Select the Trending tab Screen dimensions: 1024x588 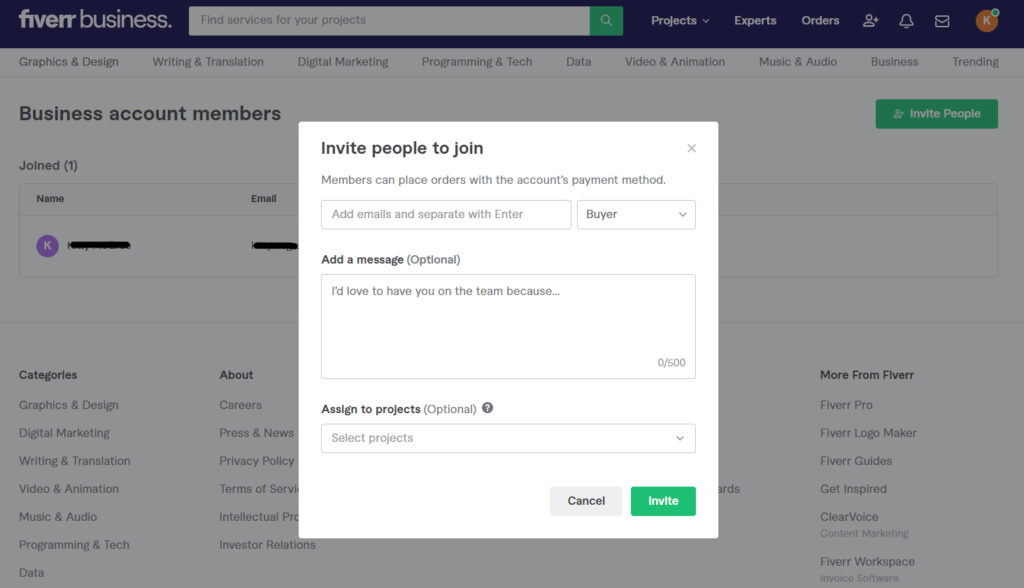pos(974,61)
